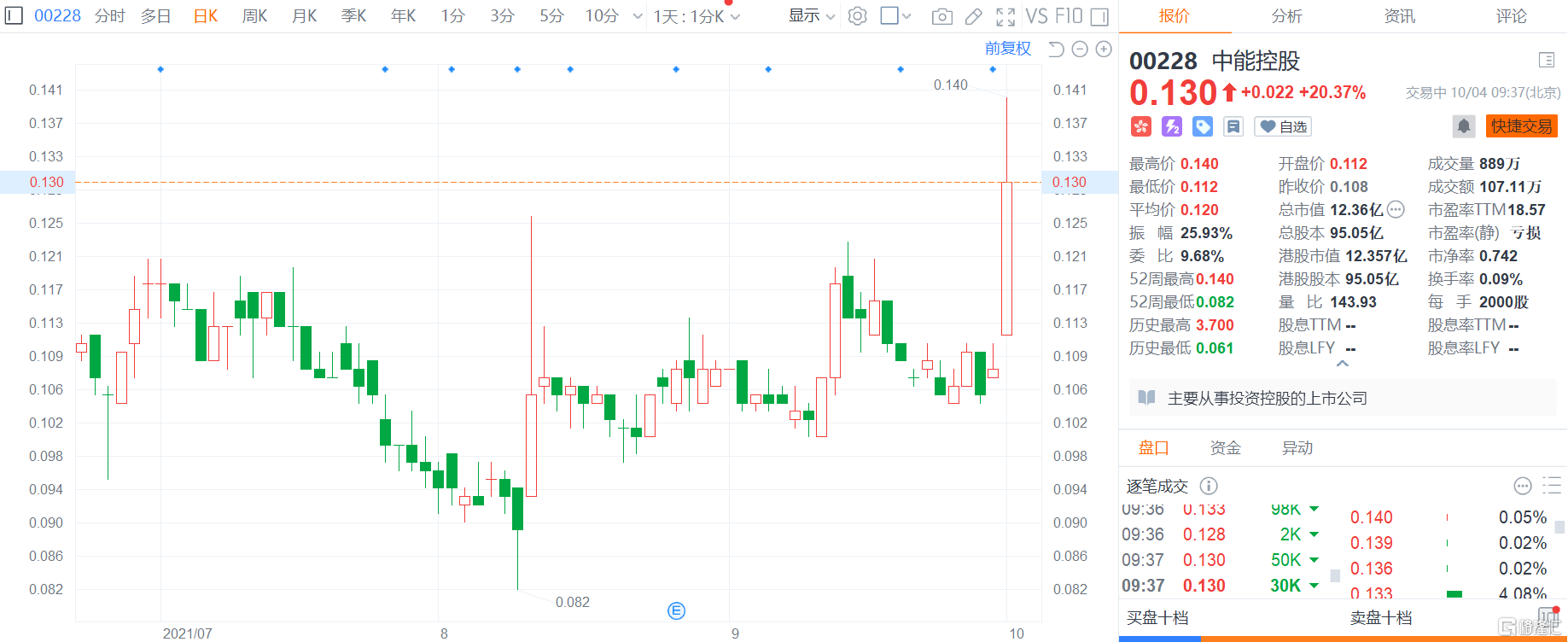The width and height of the screenshot is (1568, 642).
Task: Reset chart view with undo arrow
Action: click(x=1056, y=50)
